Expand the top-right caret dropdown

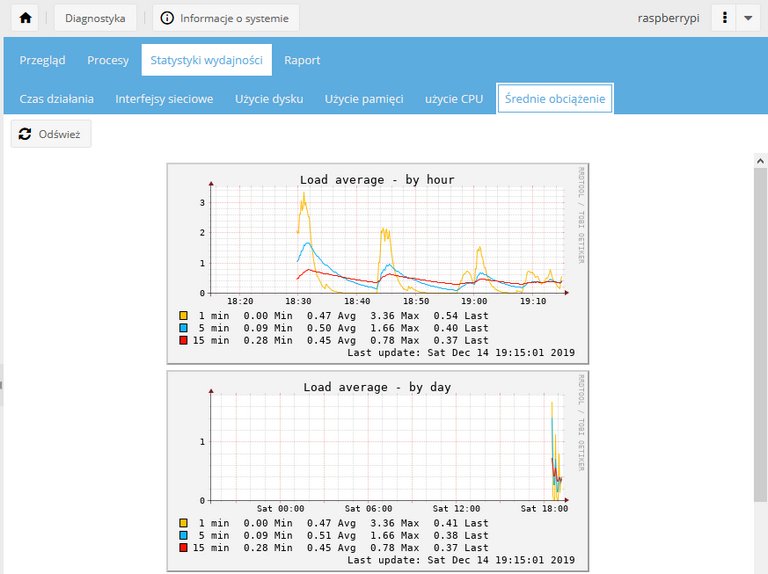tap(748, 18)
